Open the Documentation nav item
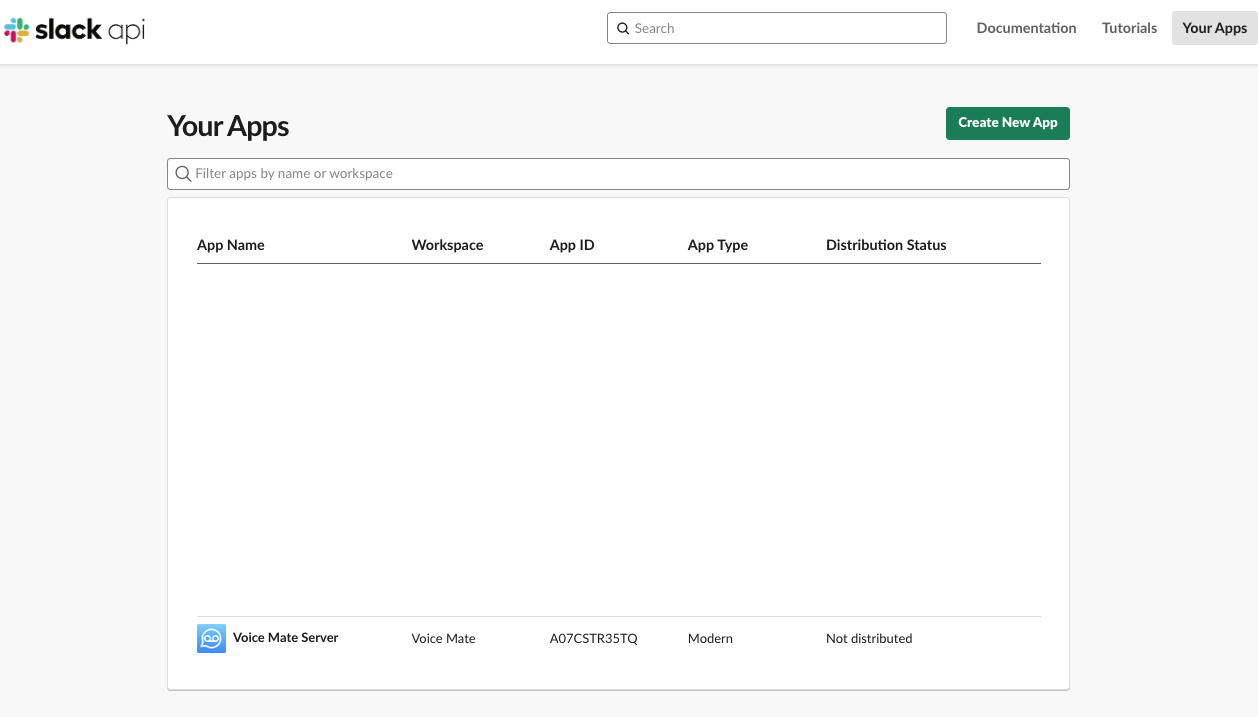1258x717 pixels. click(1026, 28)
